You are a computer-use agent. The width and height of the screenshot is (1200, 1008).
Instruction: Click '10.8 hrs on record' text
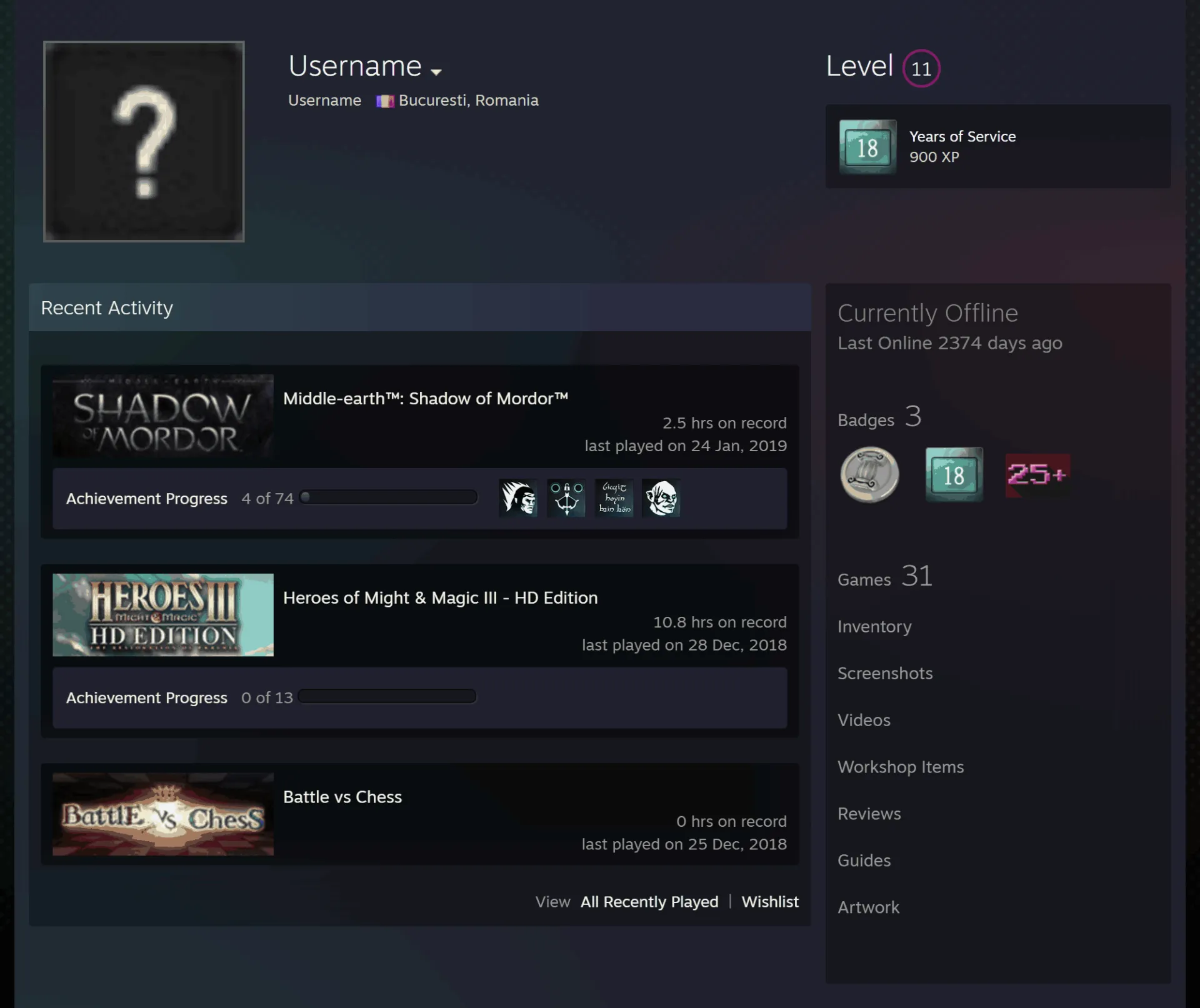[720, 622]
